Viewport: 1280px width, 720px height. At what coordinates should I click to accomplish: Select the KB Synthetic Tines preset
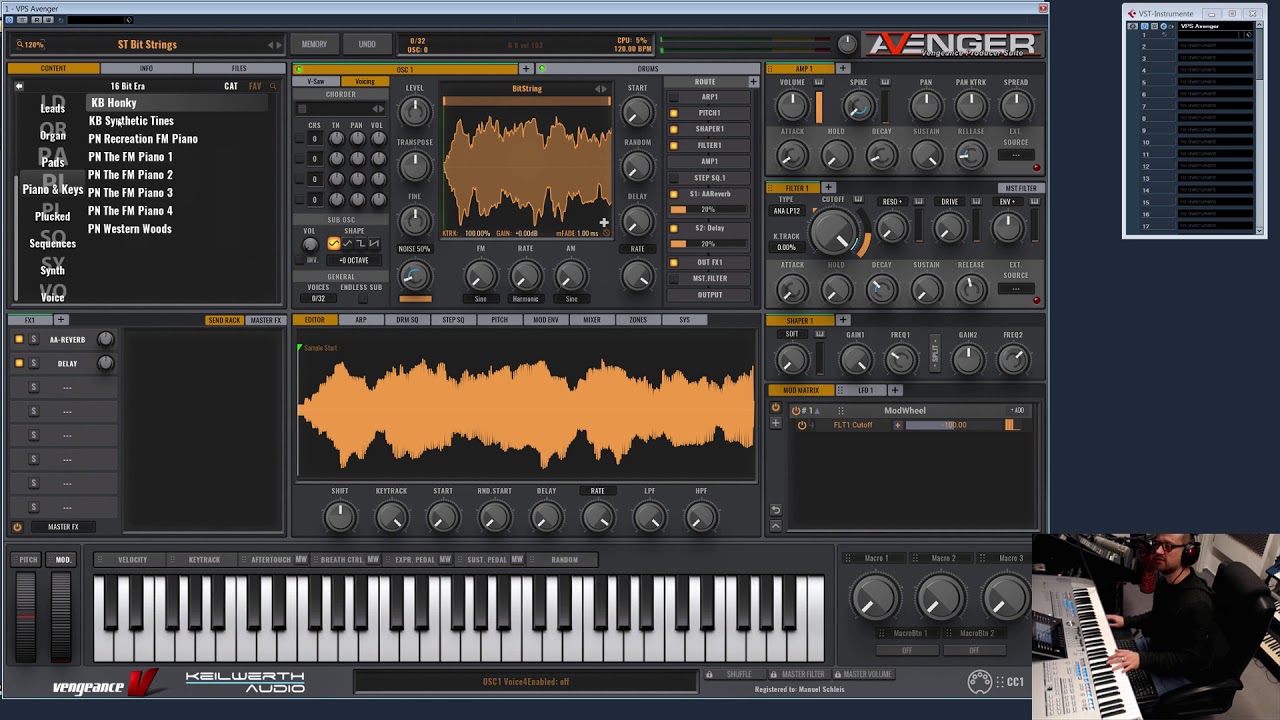pos(131,121)
